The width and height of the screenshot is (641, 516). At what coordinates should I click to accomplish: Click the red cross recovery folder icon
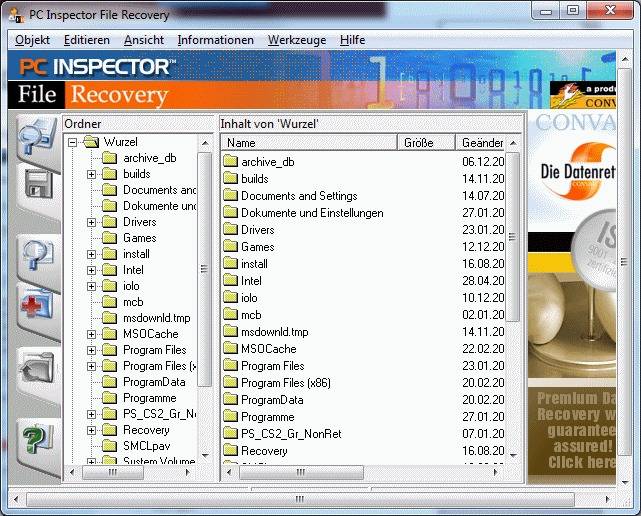[x=38, y=304]
